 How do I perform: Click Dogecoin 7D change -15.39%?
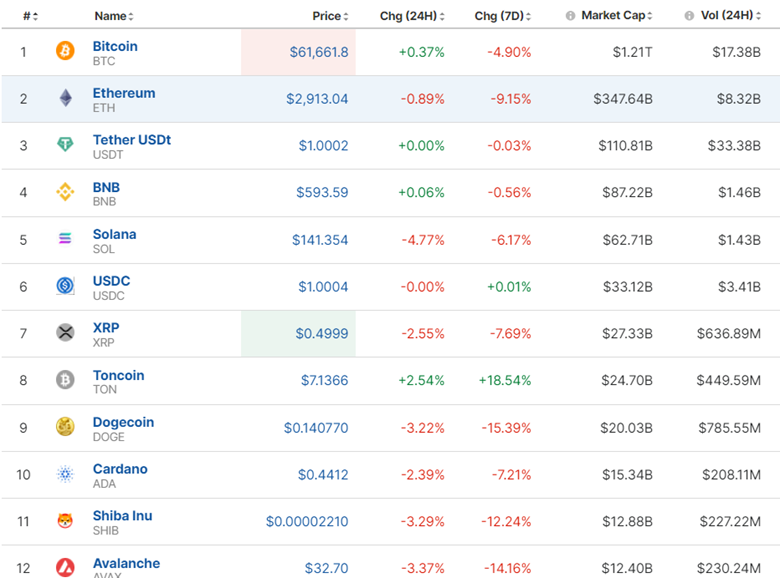(506, 428)
